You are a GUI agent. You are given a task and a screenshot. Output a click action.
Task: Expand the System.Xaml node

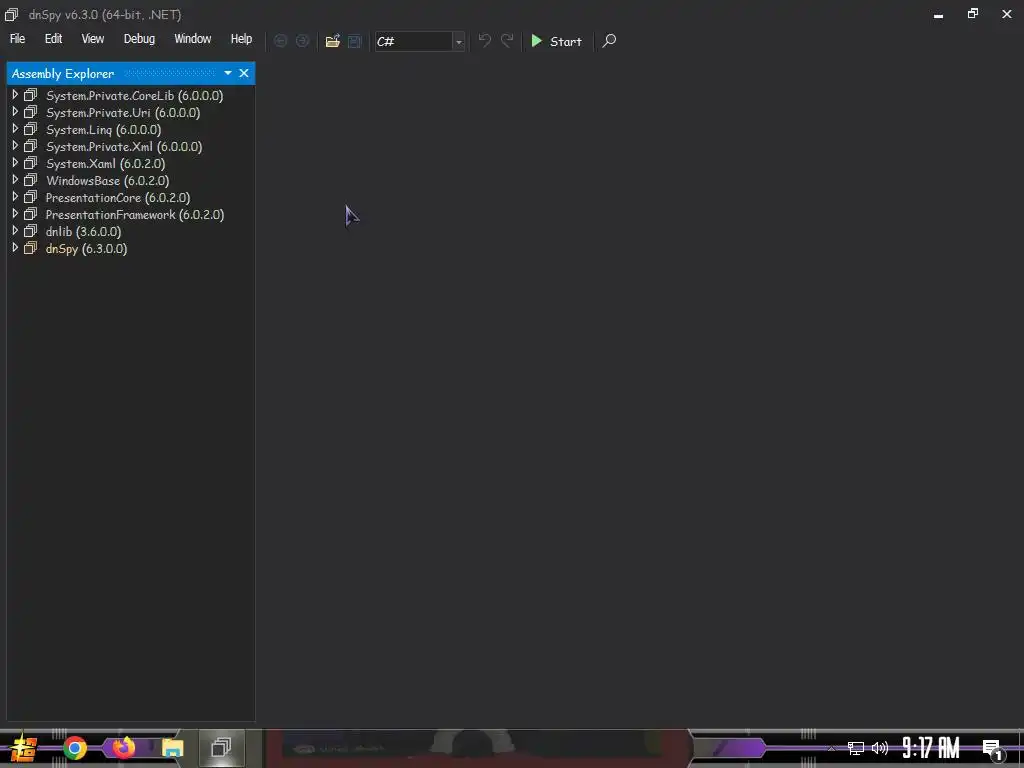[x=14, y=163]
